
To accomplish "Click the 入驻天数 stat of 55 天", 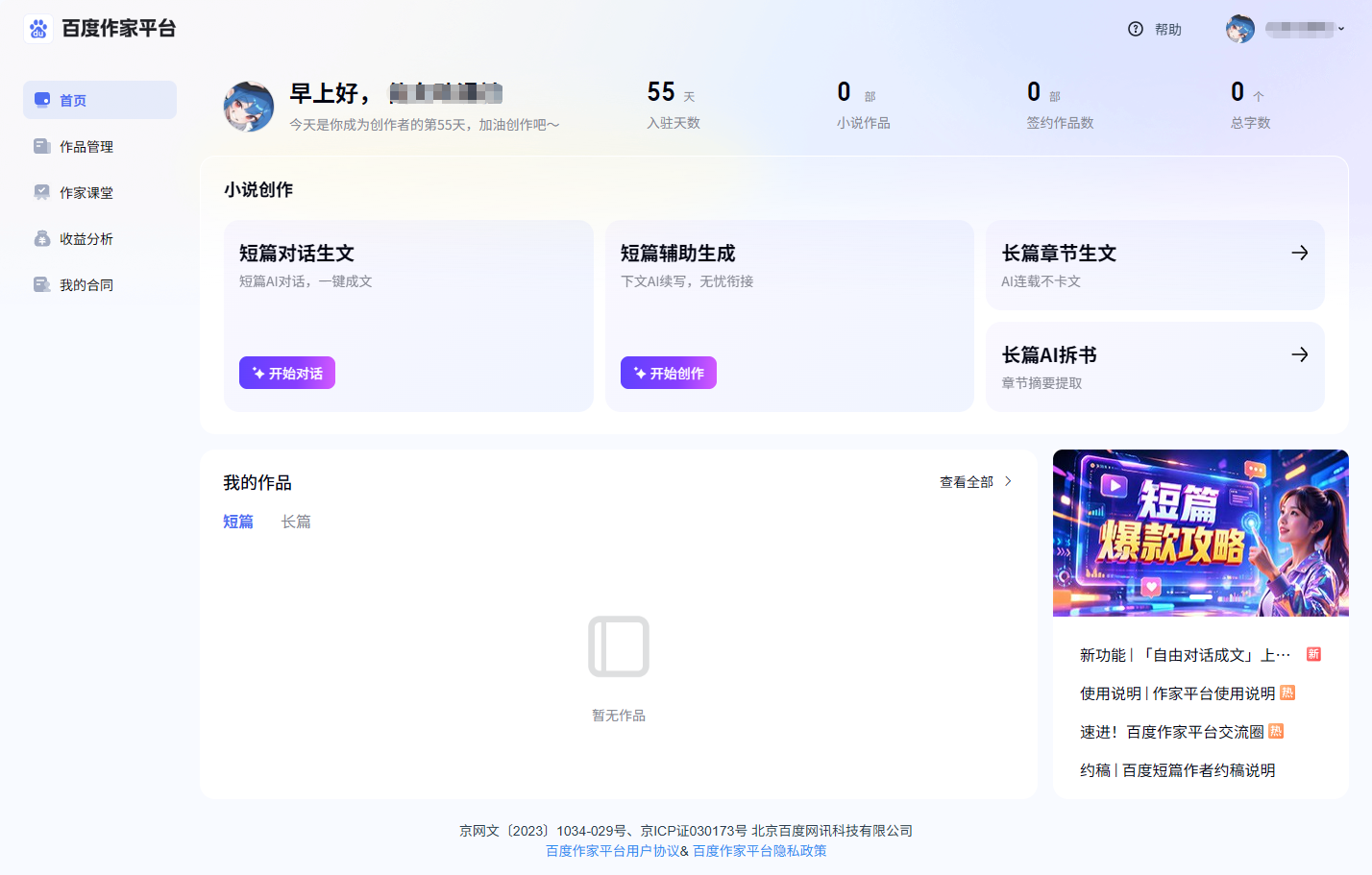I will pyautogui.click(x=673, y=105).
